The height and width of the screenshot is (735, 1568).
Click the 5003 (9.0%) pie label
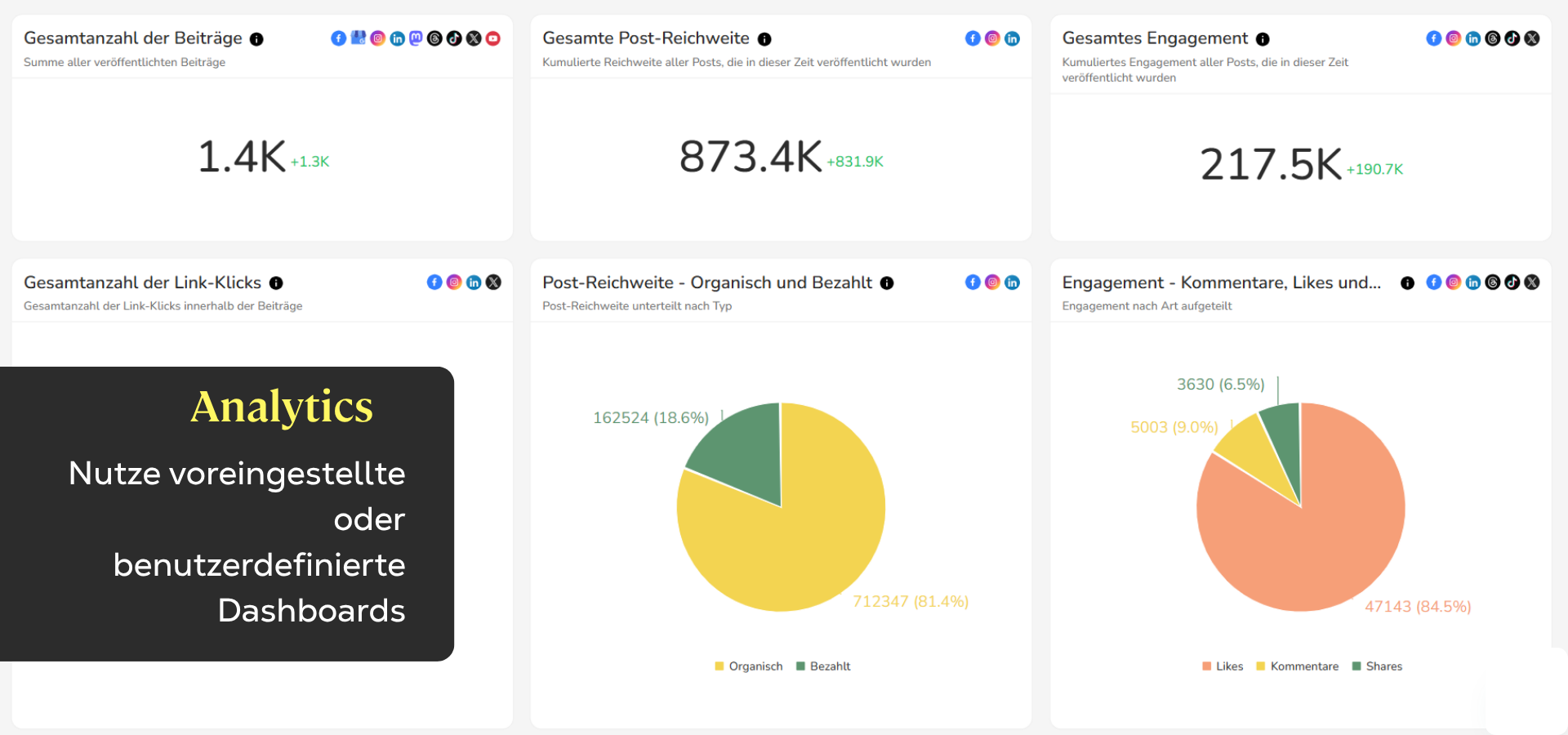coord(1174,427)
